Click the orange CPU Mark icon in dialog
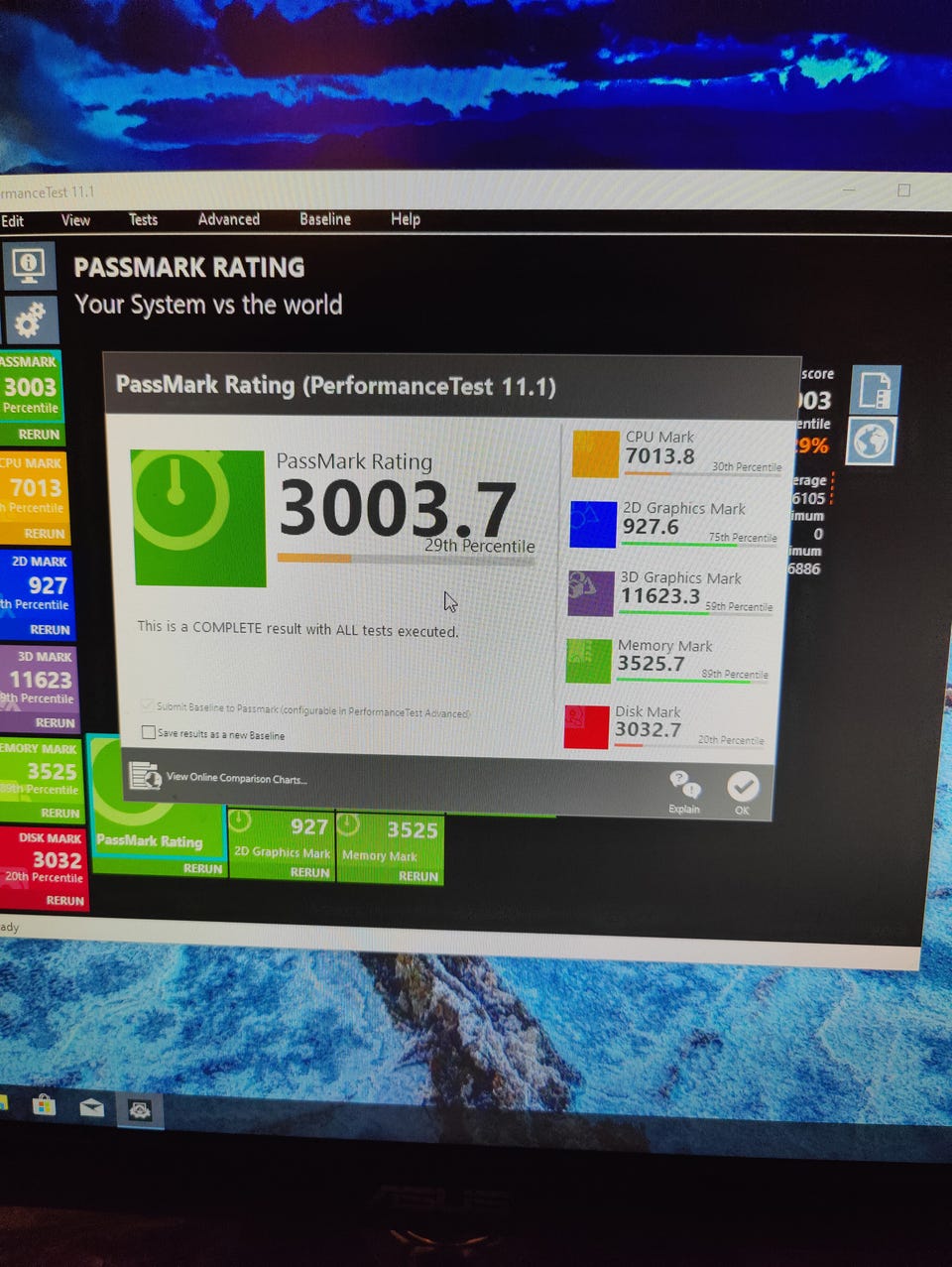952x1267 pixels. coord(595,453)
